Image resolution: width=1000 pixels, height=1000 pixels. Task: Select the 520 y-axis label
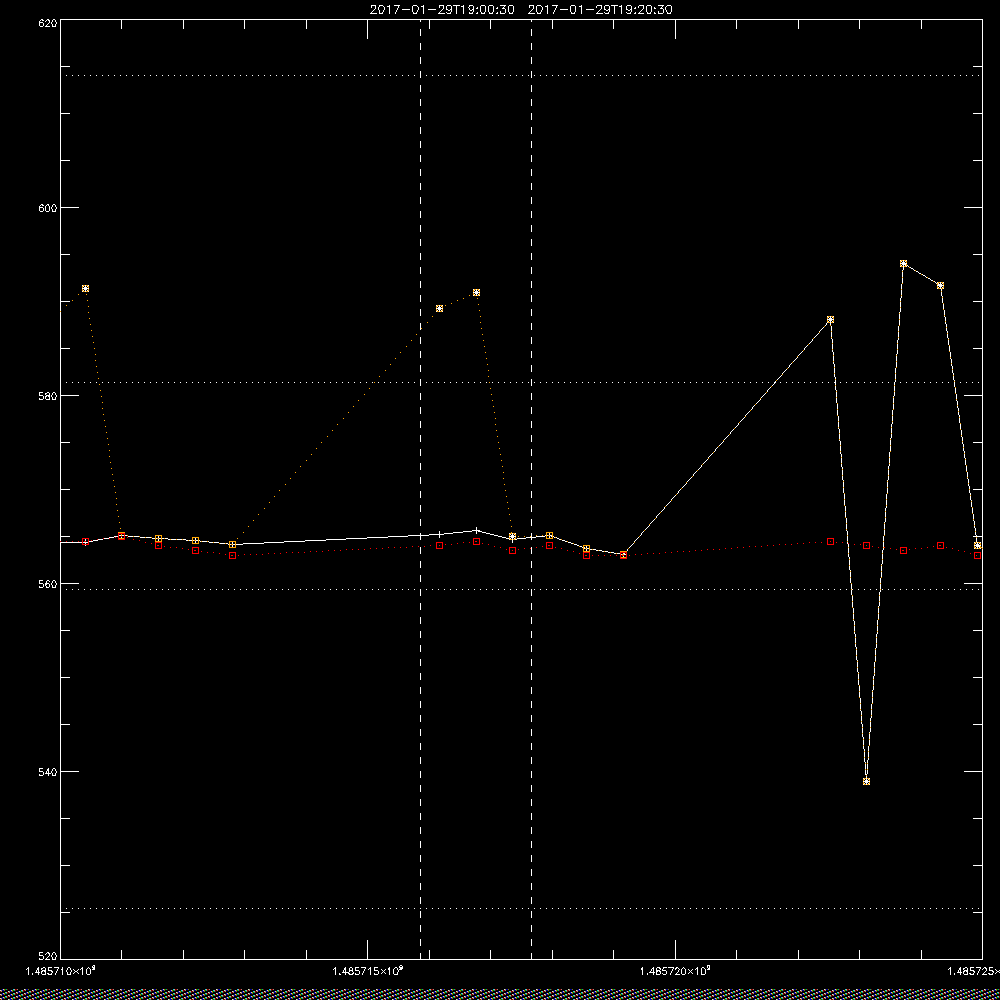[x=48, y=957]
